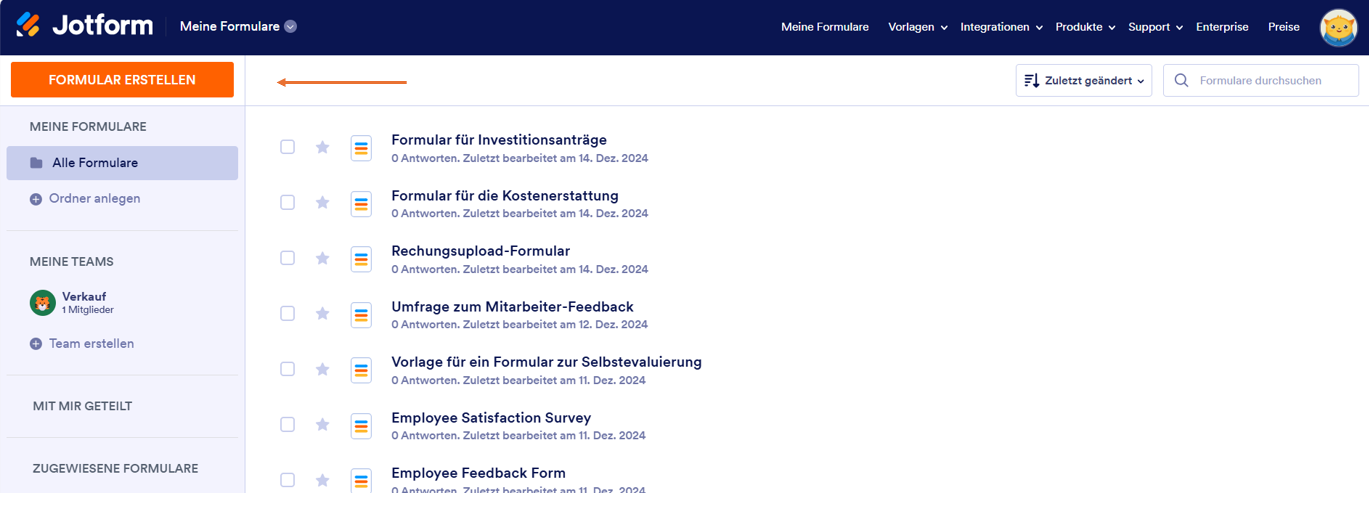Image resolution: width=1369 pixels, height=516 pixels.
Task: Click the Verkauf team avatar icon
Action: [x=42, y=303]
